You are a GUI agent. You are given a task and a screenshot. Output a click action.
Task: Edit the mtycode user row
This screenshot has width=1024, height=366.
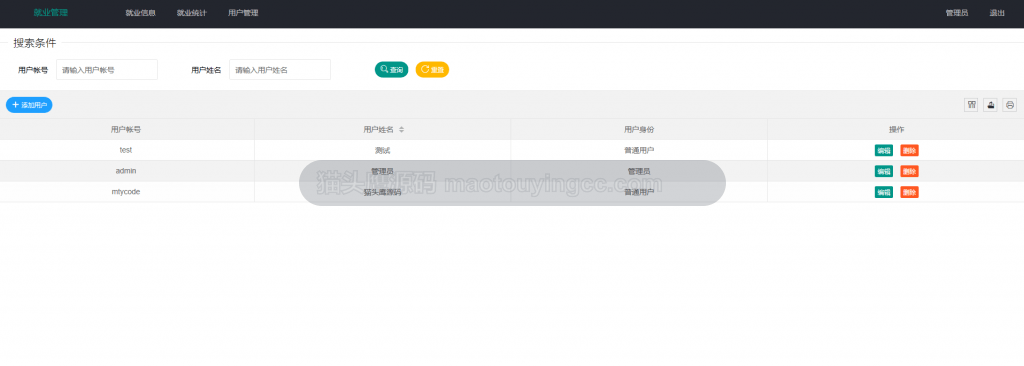pyautogui.click(x=884, y=192)
